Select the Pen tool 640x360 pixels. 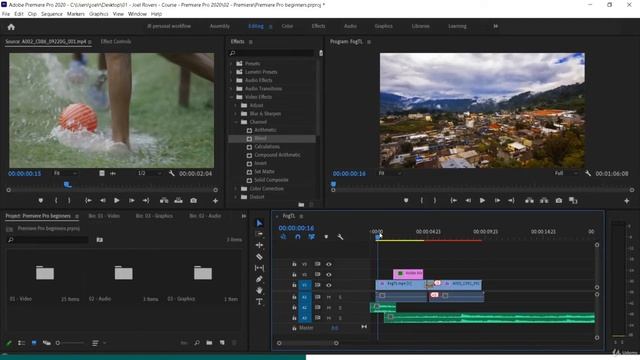(x=259, y=279)
